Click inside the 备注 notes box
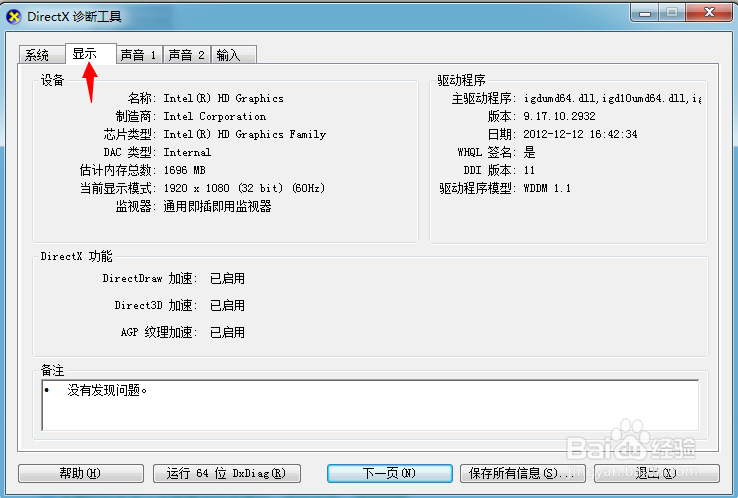 tap(370, 405)
